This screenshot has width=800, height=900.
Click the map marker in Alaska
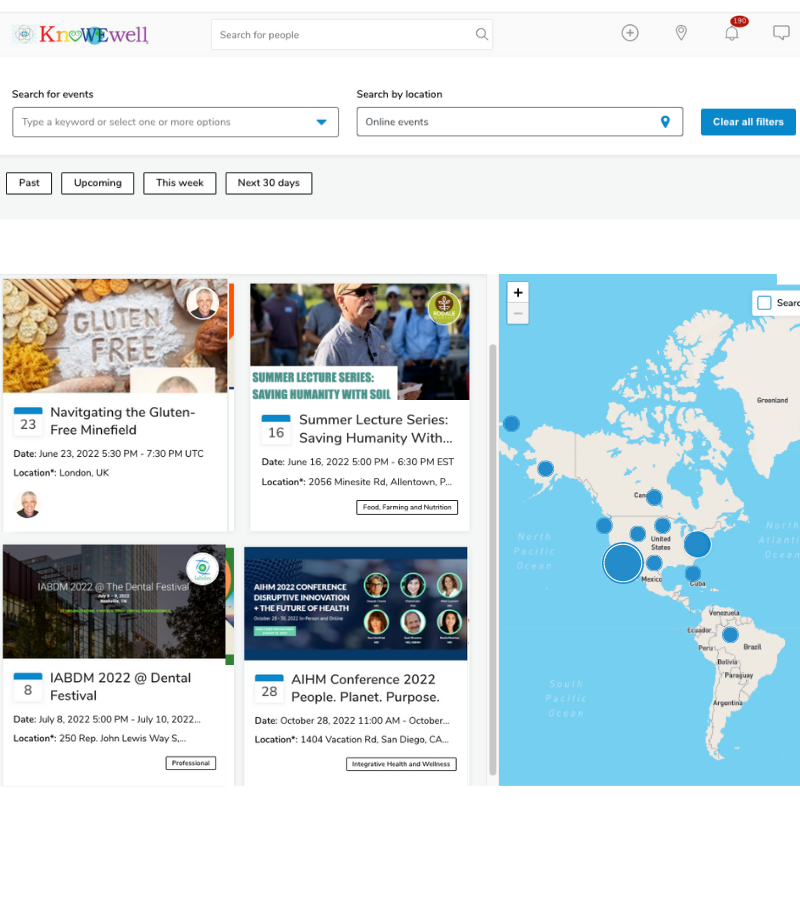pos(545,468)
